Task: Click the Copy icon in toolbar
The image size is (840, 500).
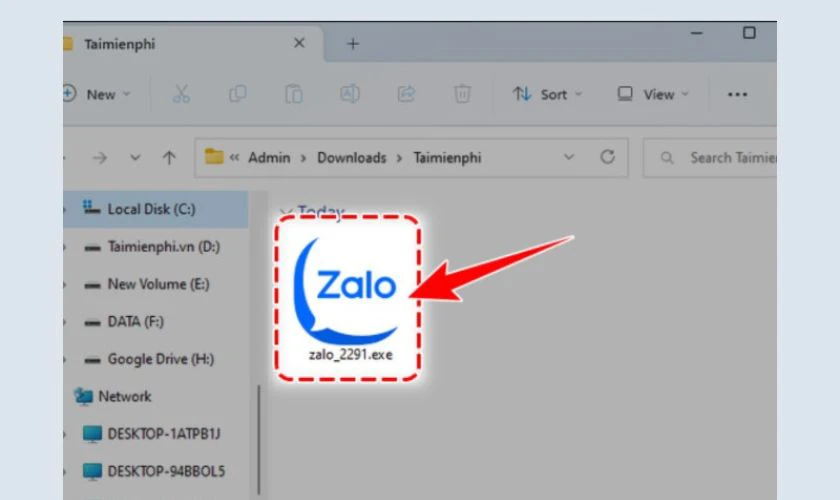Action: 238,94
